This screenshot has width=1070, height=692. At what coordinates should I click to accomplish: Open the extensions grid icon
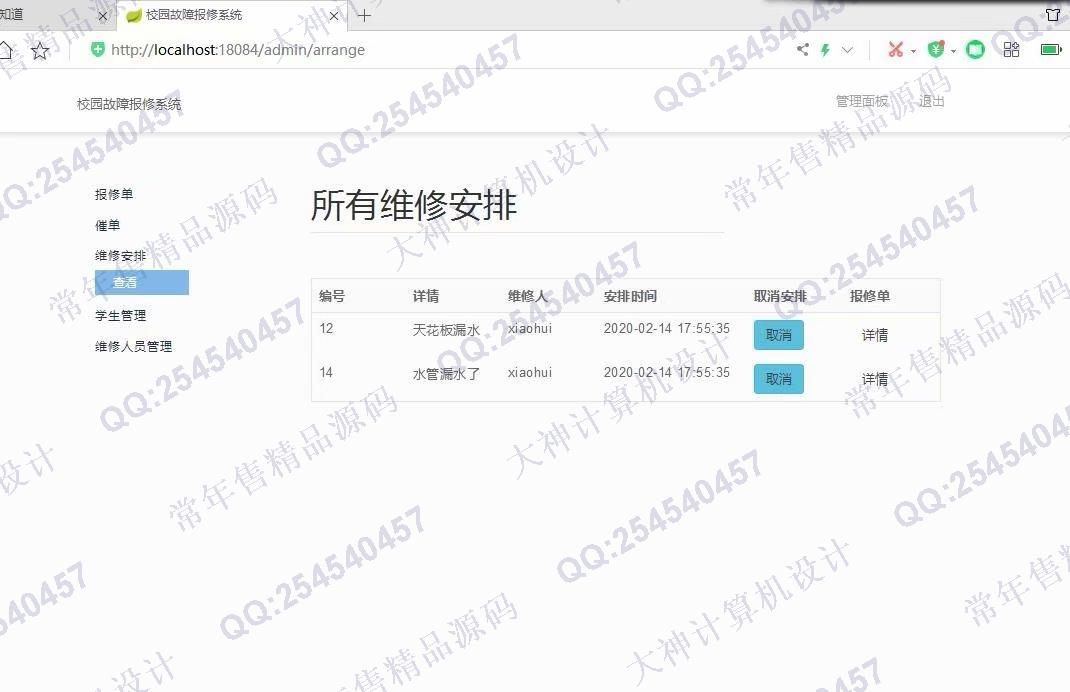1011,49
